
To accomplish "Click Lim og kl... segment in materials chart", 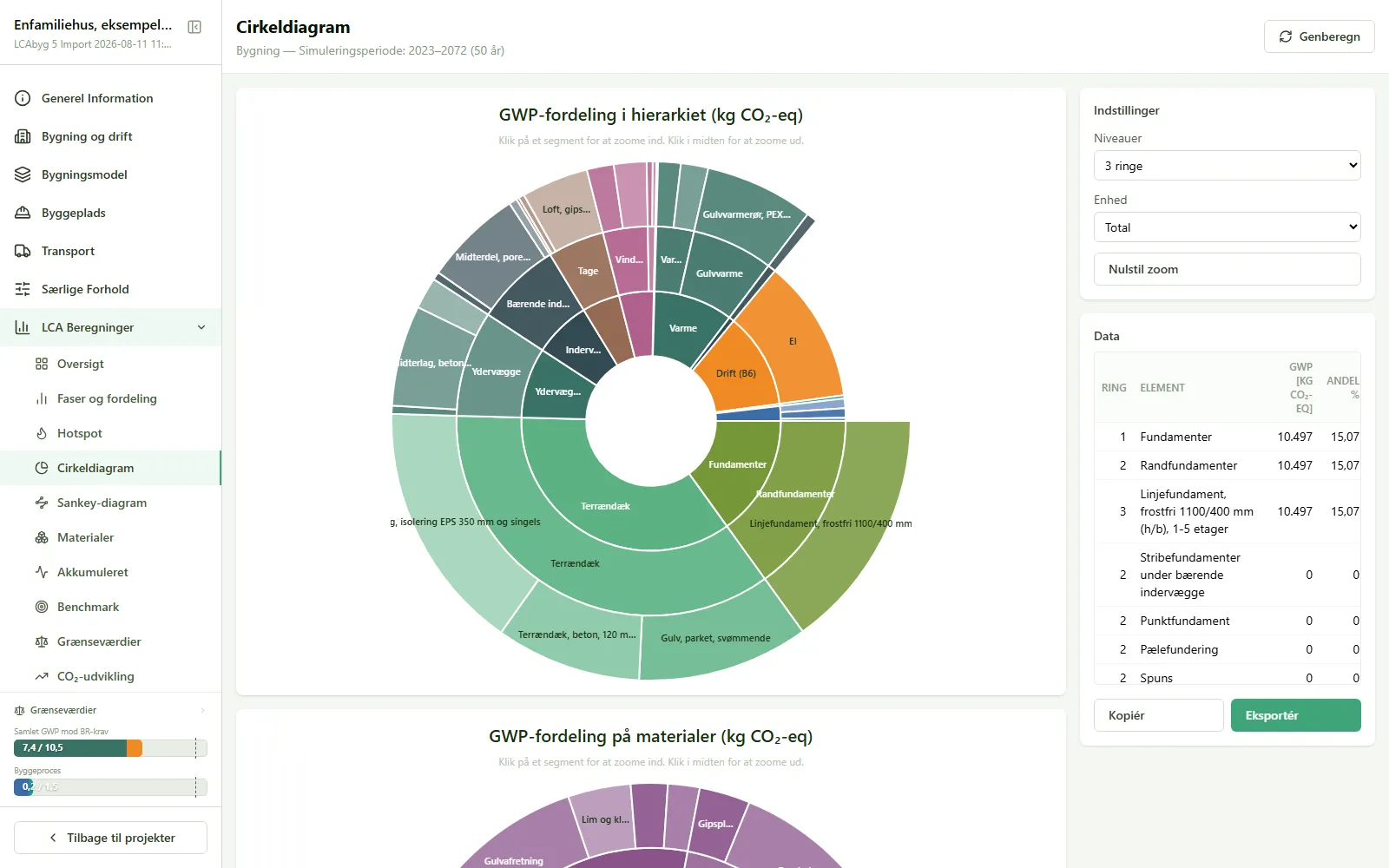I will (x=605, y=819).
